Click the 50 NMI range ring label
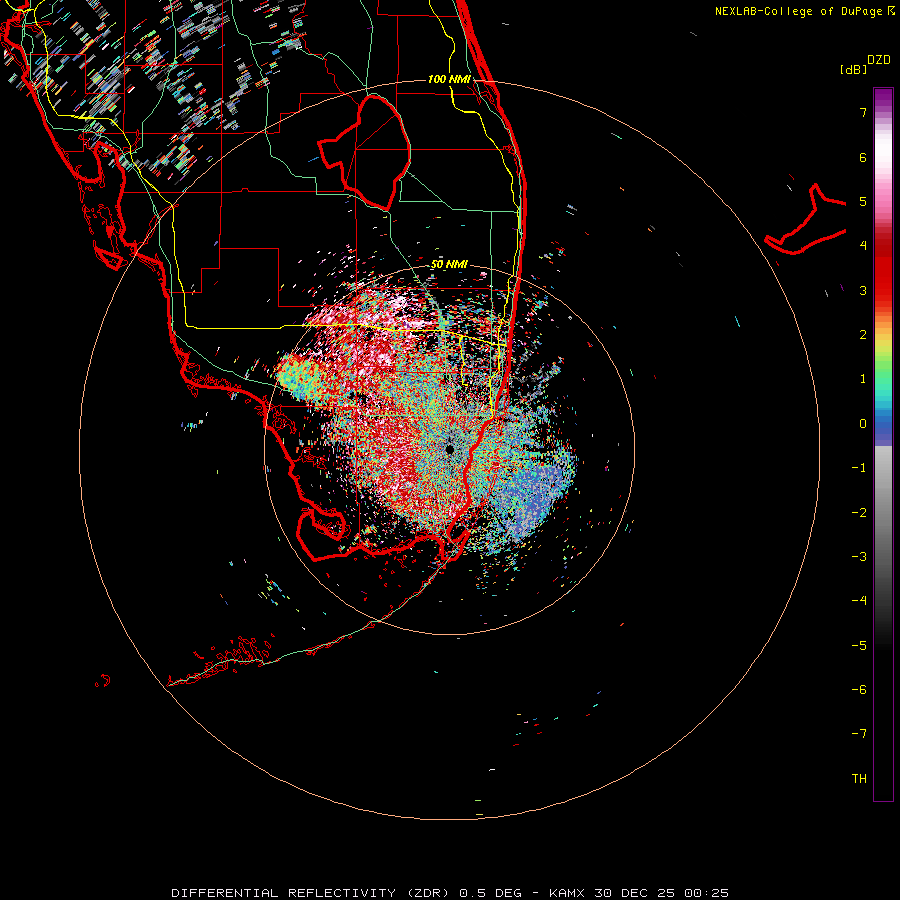The height and width of the screenshot is (900, 900). [x=449, y=265]
